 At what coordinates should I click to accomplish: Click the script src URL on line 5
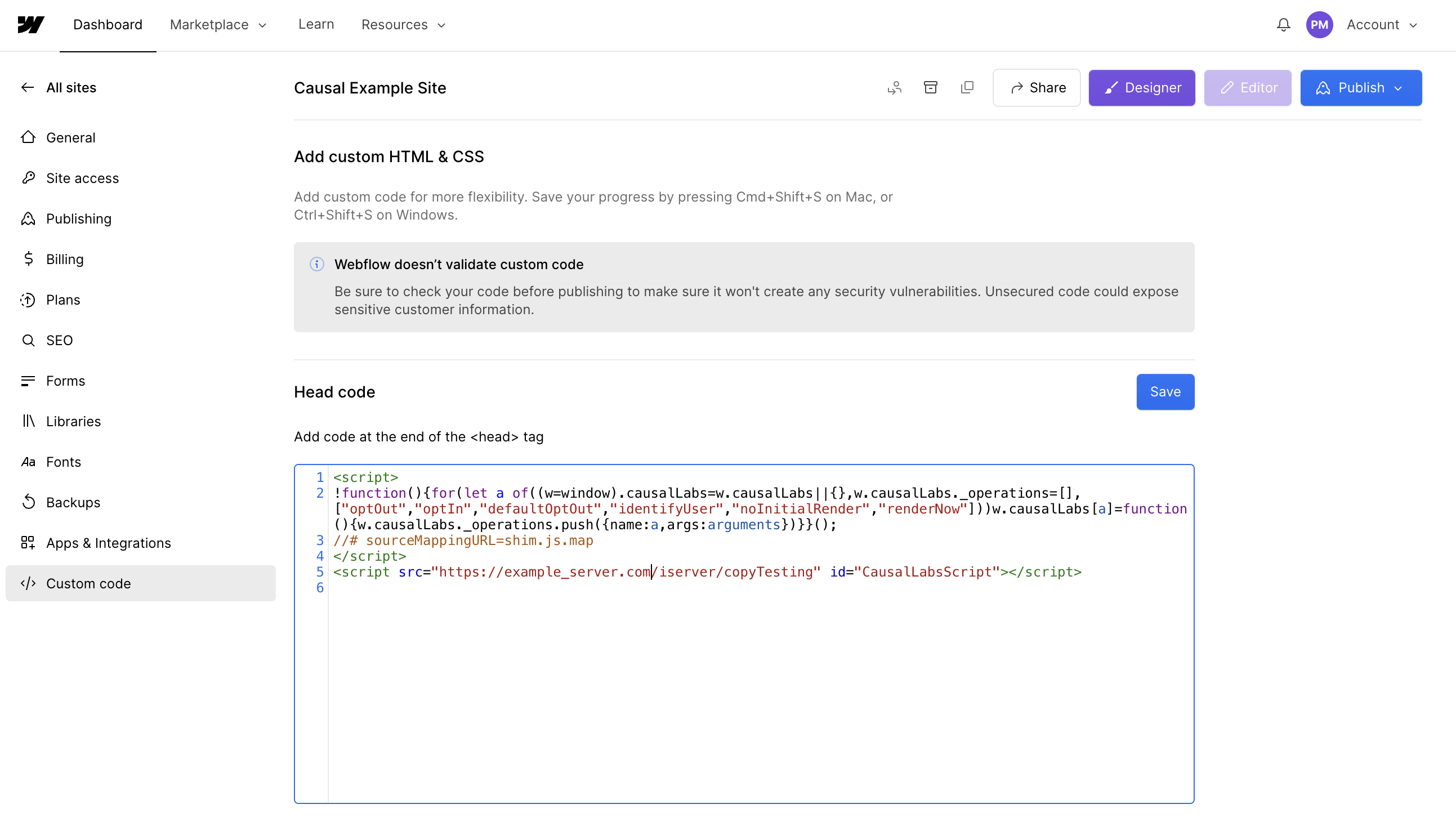click(x=625, y=573)
